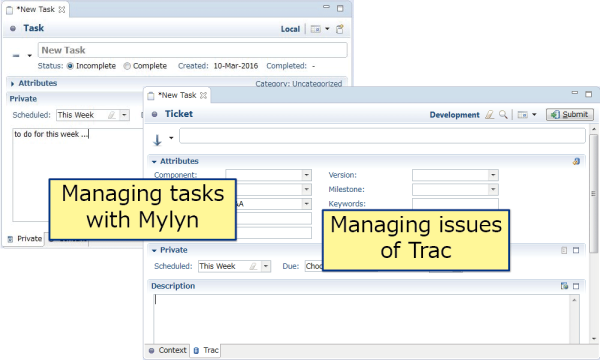
Task: Collapse the Attributes section in Ticket
Action: point(154,162)
